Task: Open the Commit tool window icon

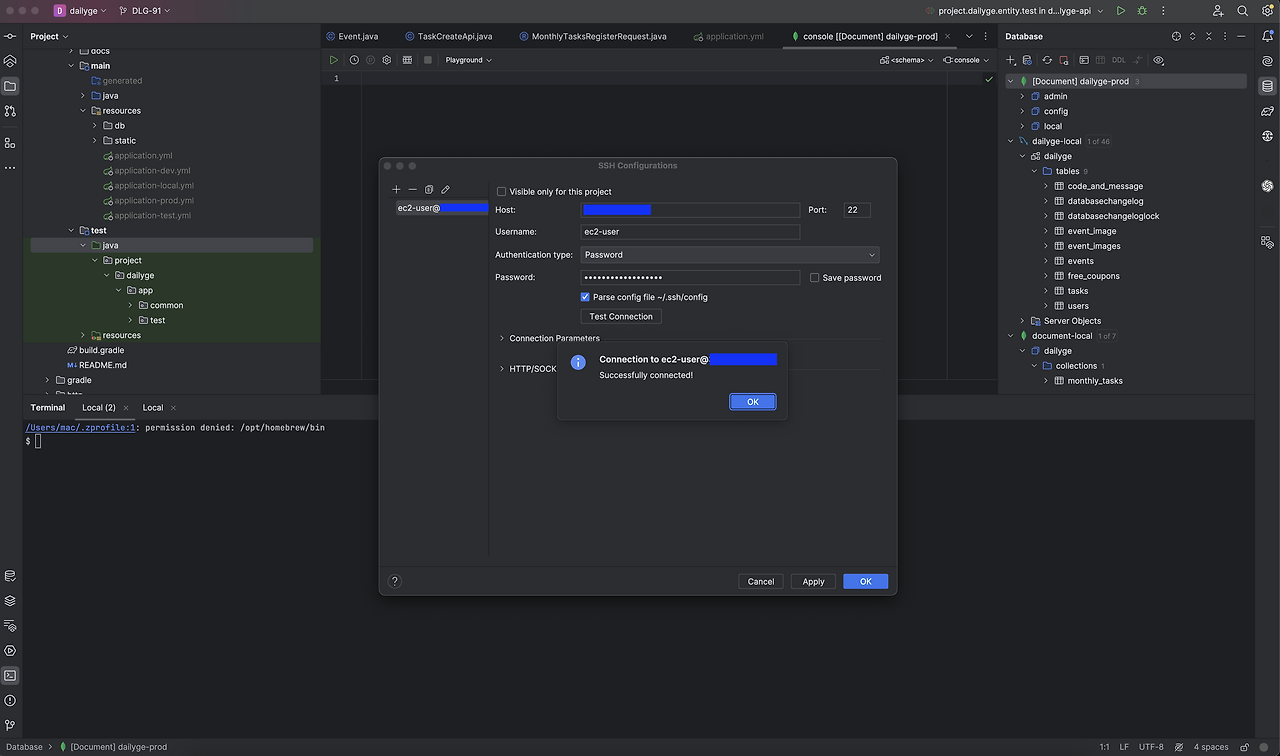Action: [10, 36]
